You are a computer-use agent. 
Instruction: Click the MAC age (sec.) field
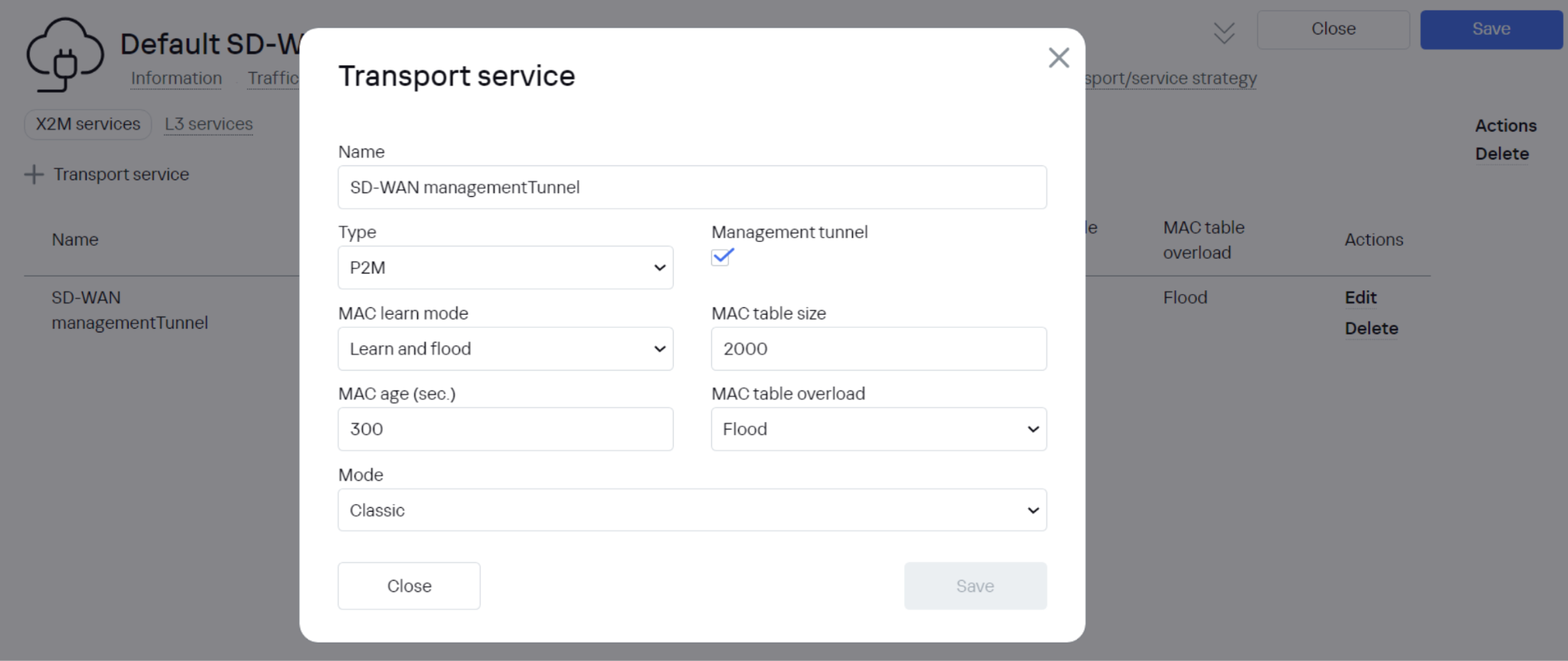(x=505, y=429)
